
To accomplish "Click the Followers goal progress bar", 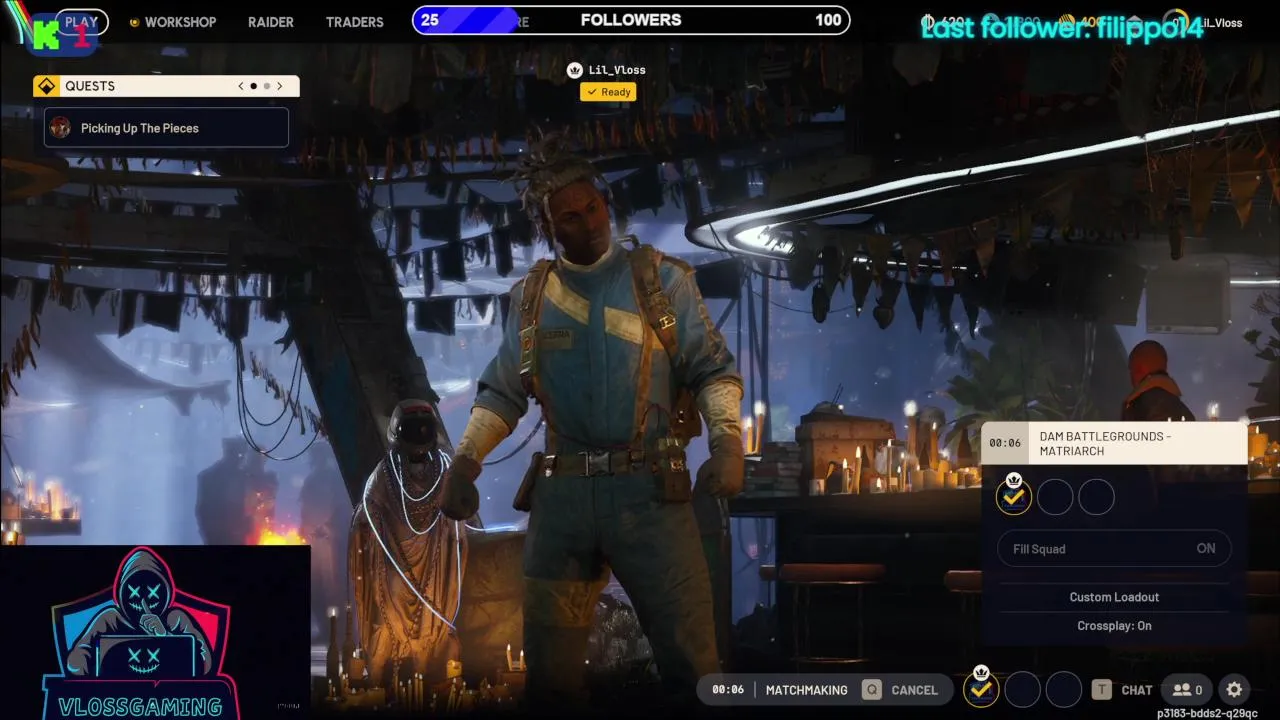I will [631, 20].
